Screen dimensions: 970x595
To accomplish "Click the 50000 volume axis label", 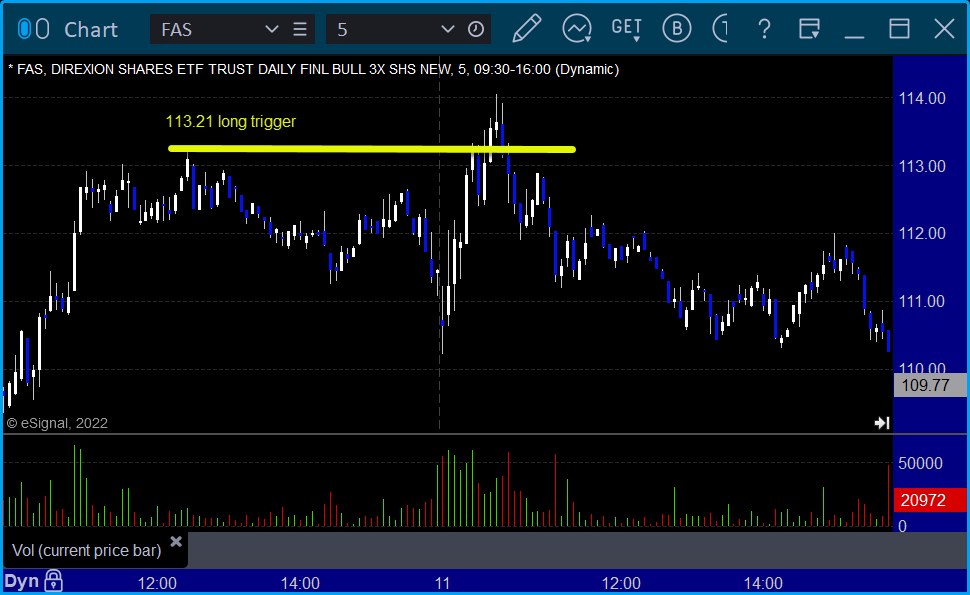I will [920, 463].
